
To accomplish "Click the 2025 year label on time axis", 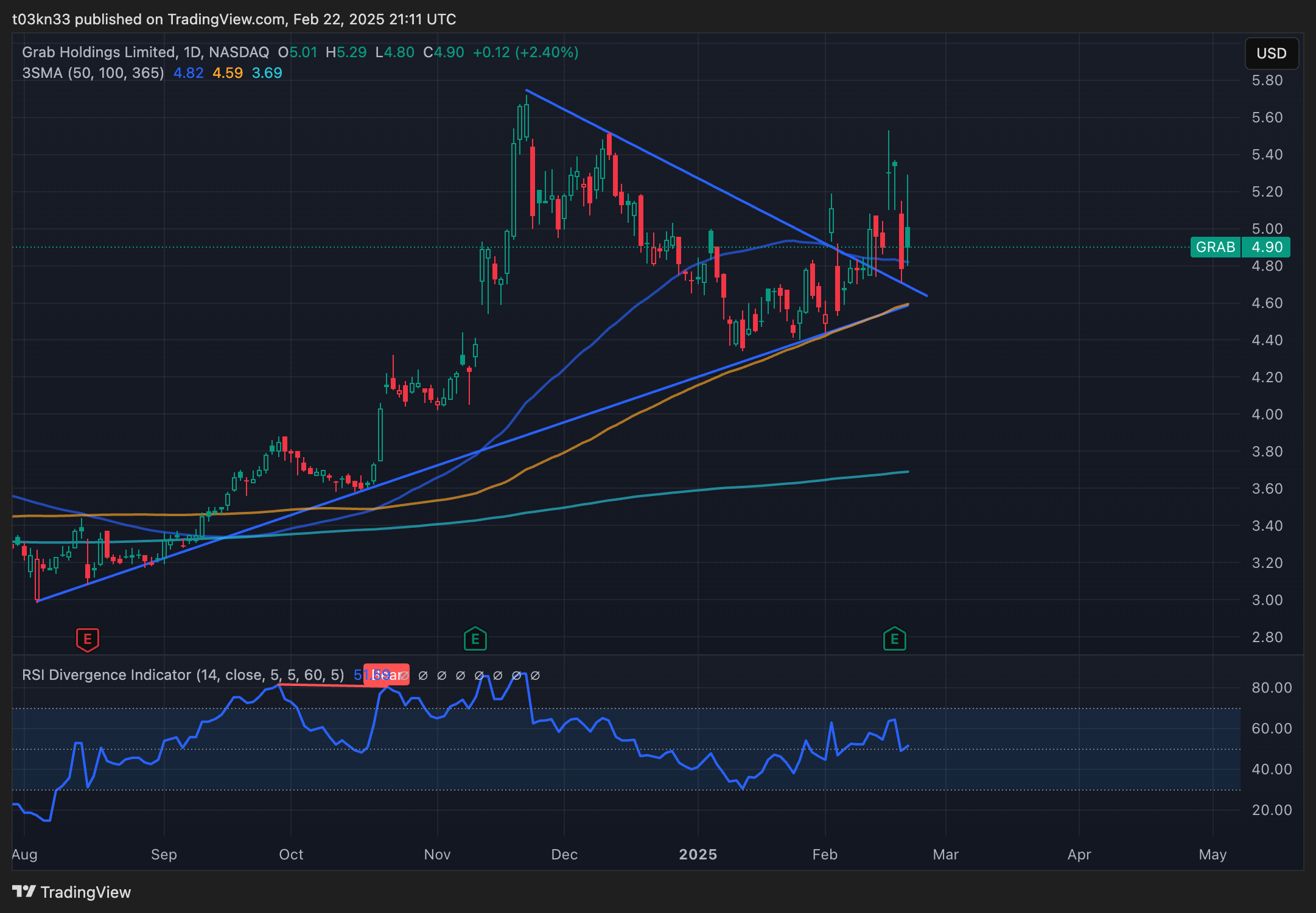I will pyautogui.click(x=698, y=855).
